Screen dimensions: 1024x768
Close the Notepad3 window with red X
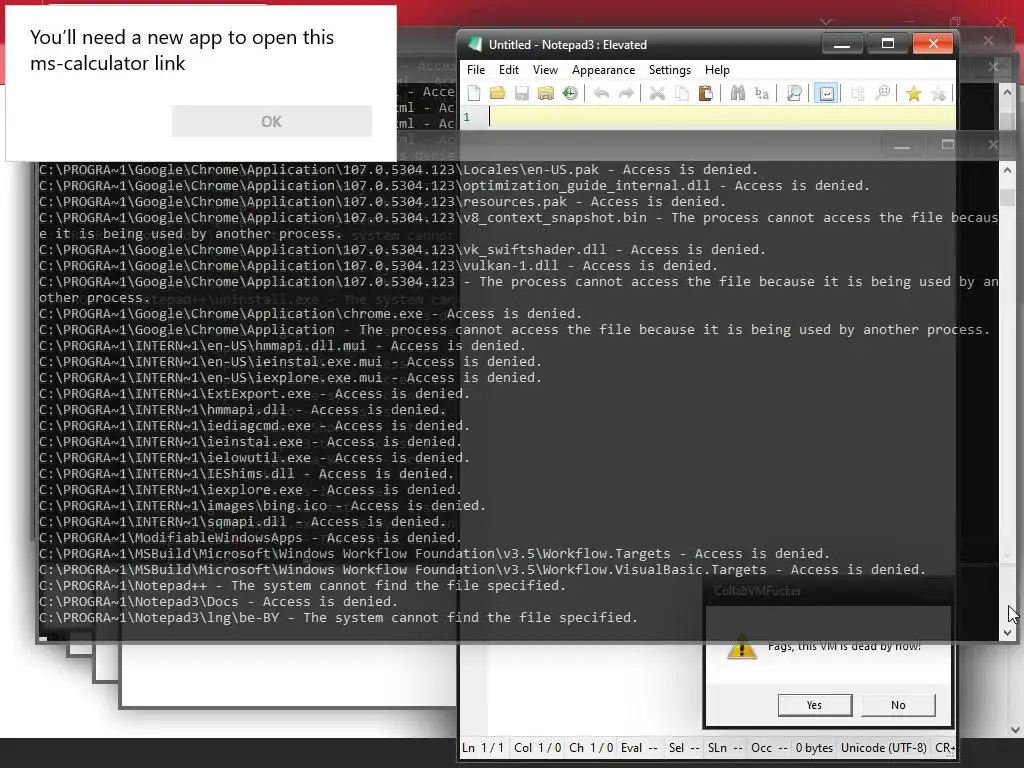pos(933,44)
